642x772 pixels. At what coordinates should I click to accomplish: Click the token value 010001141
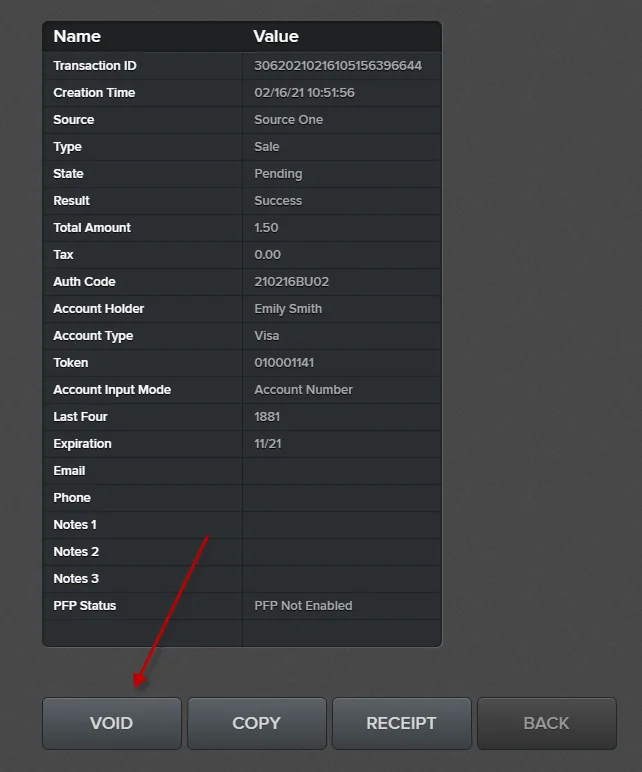pos(284,363)
